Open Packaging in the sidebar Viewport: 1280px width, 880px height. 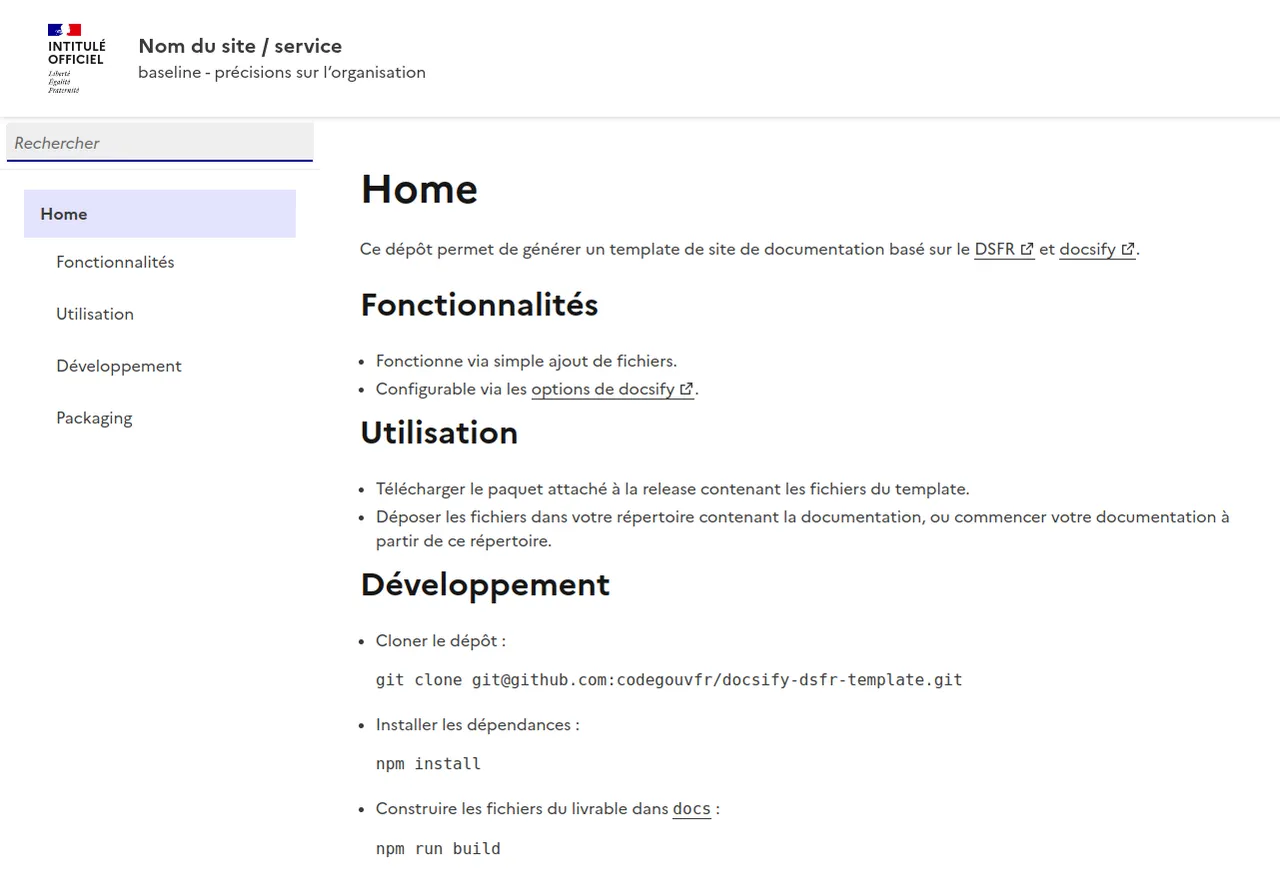94,418
